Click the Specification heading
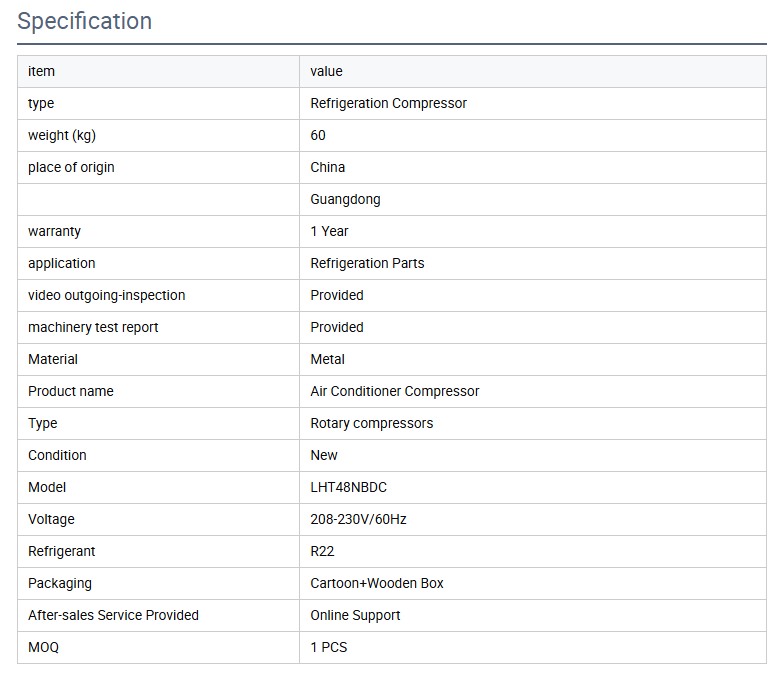783x676 pixels. click(85, 21)
